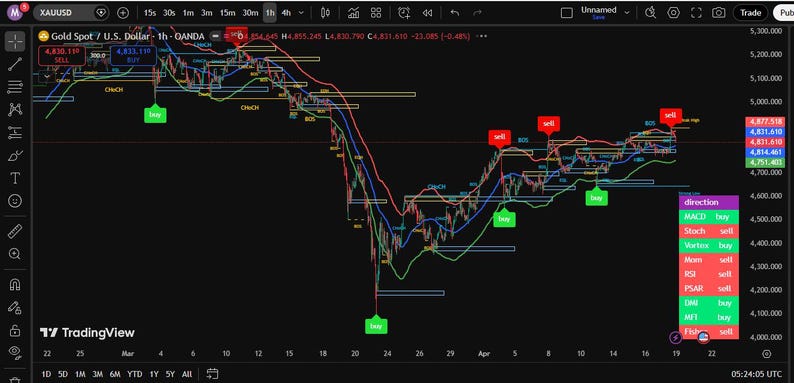Switch to 15s timeframe

pos(150,13)
